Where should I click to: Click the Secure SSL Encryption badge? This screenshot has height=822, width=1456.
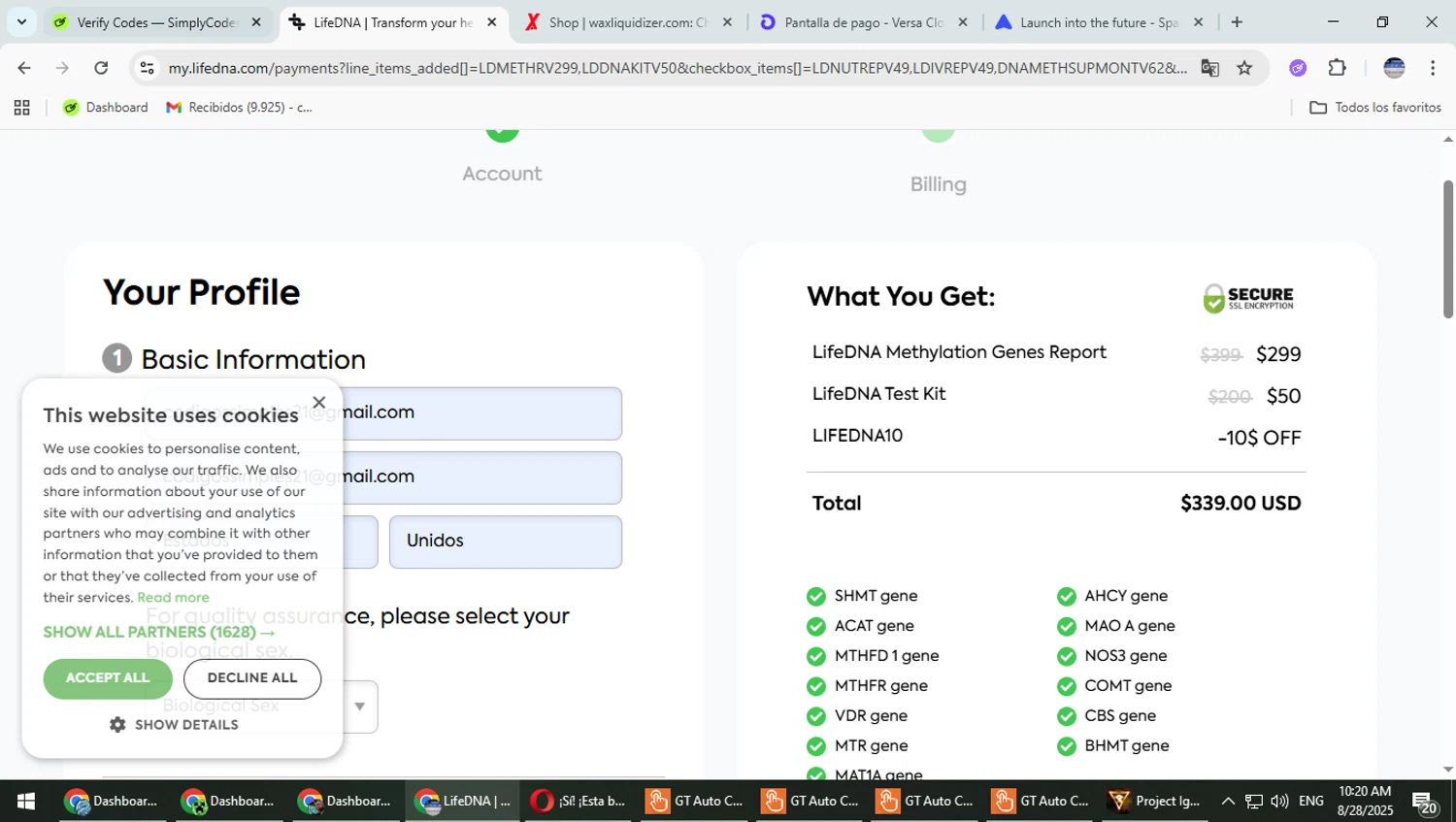pyautogui.click(x=1248, y=298)
